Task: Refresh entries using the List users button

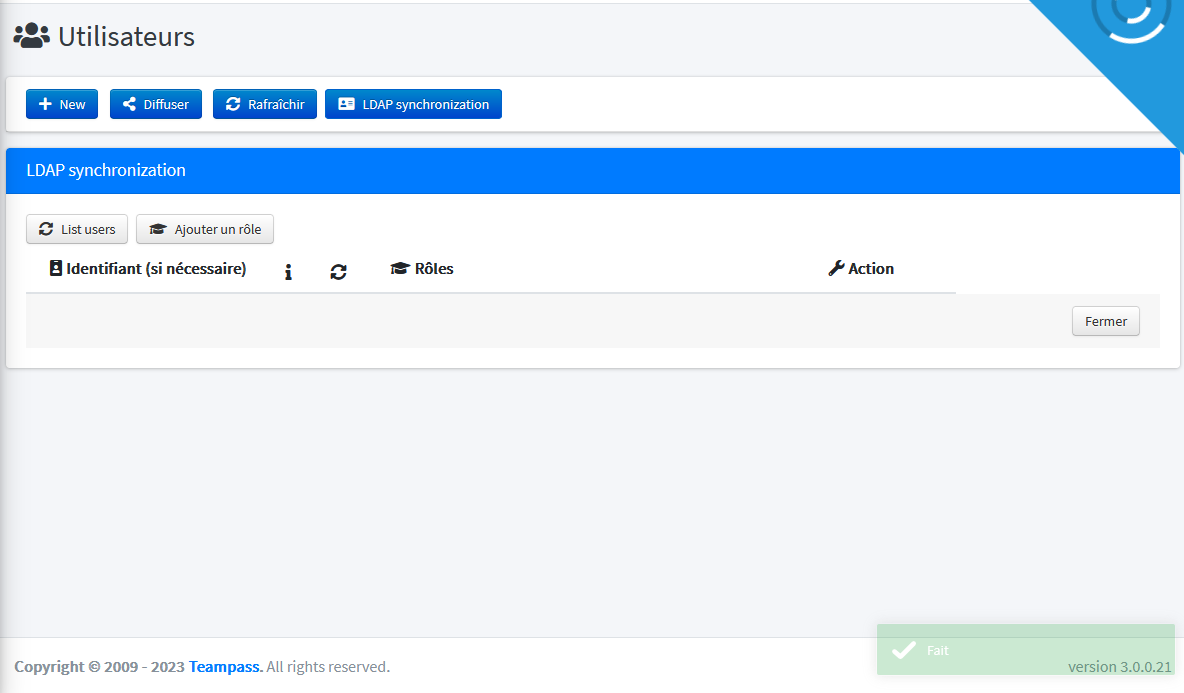Action: [77, 229]
